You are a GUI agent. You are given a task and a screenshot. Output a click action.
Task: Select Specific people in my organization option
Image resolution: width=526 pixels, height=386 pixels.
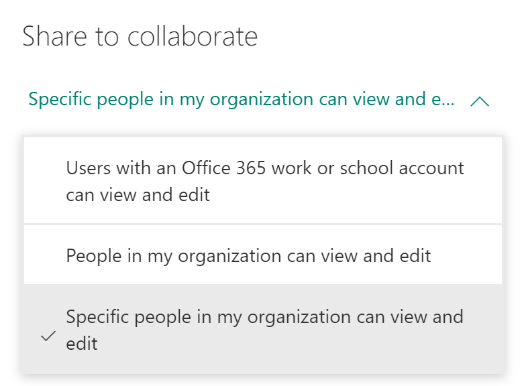click(x=263, y=329)
